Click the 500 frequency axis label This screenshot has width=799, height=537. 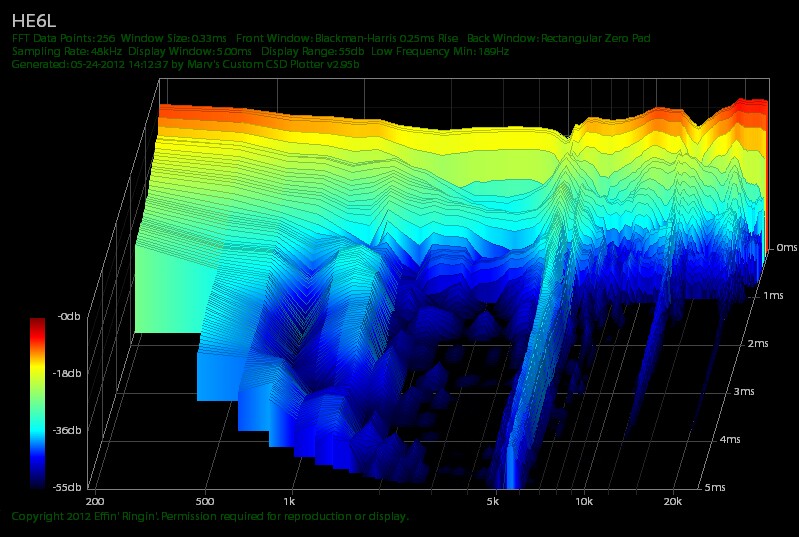(205, 502)
